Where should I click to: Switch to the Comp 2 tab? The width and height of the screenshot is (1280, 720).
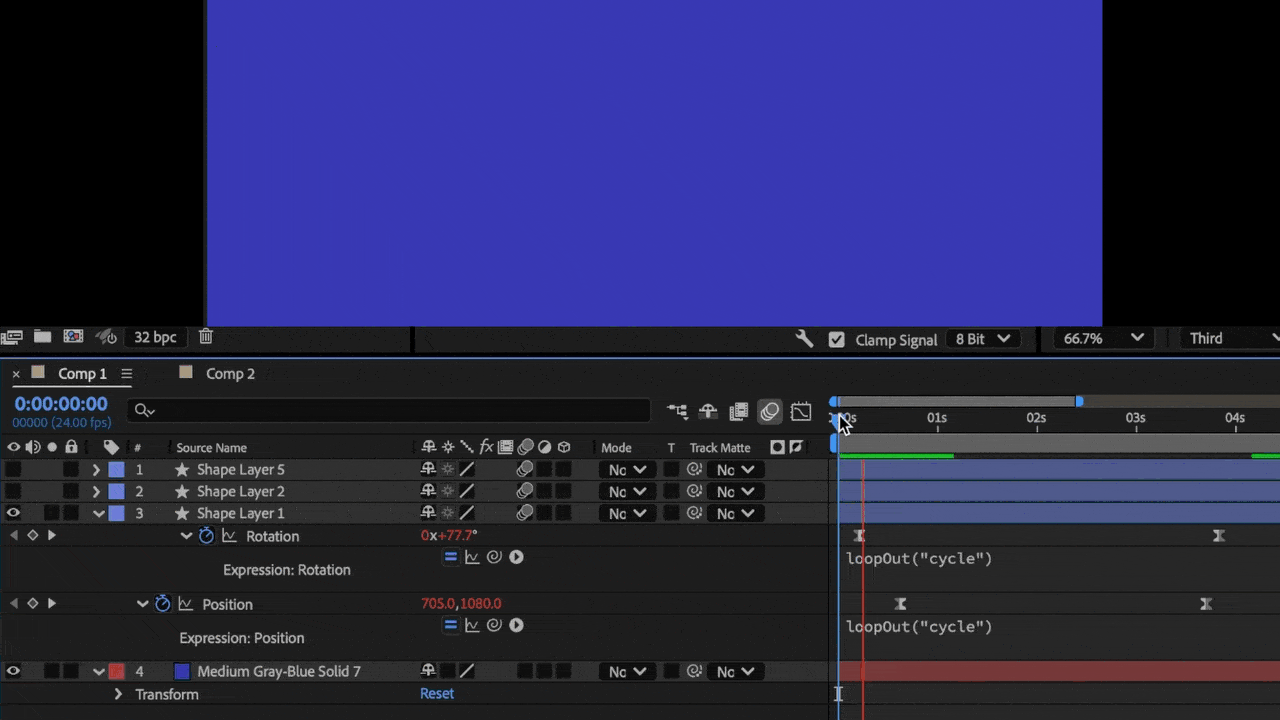(x=230, y=374)
